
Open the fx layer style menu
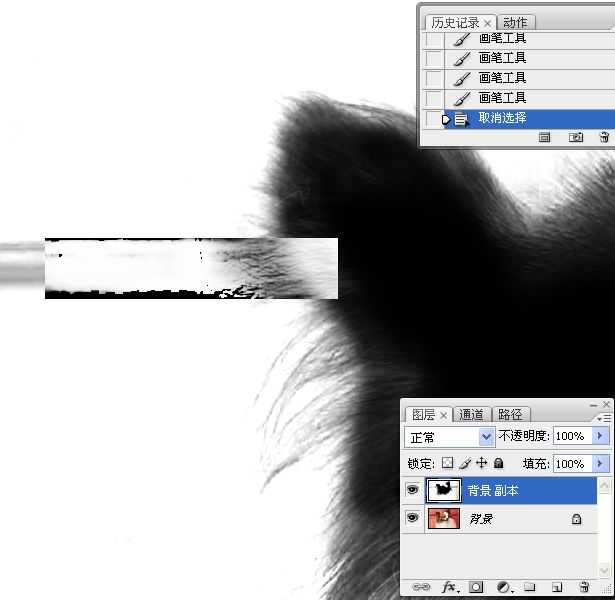coord(449,587)
